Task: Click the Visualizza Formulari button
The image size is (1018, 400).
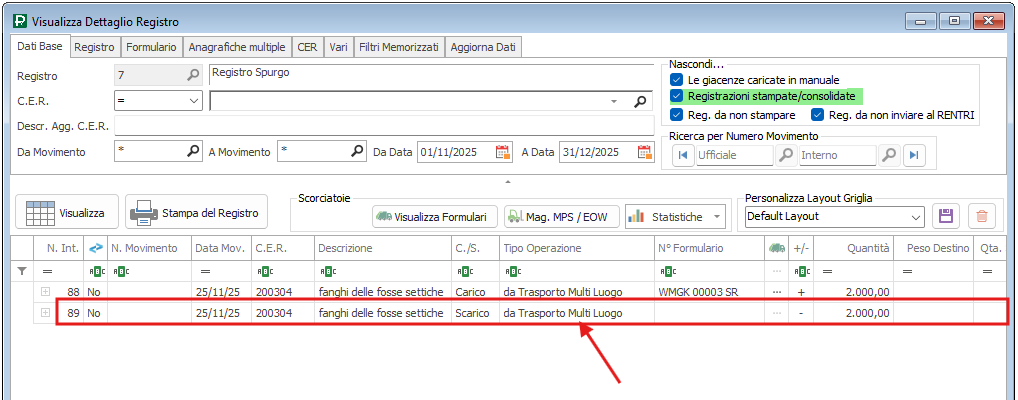Action: (x=434, y=216)
